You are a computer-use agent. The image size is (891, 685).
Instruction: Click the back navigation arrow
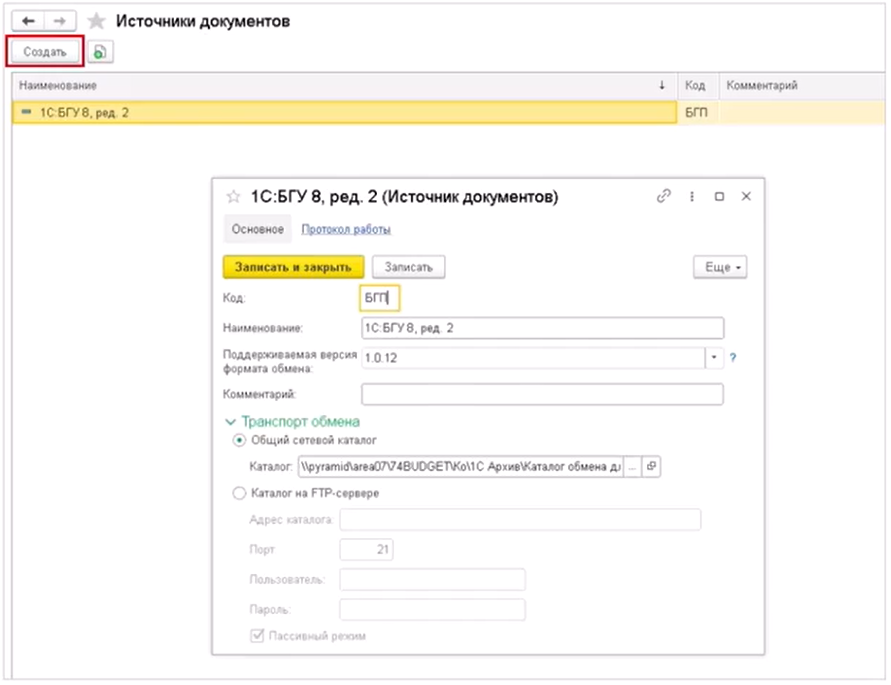(x=29, y=20)
